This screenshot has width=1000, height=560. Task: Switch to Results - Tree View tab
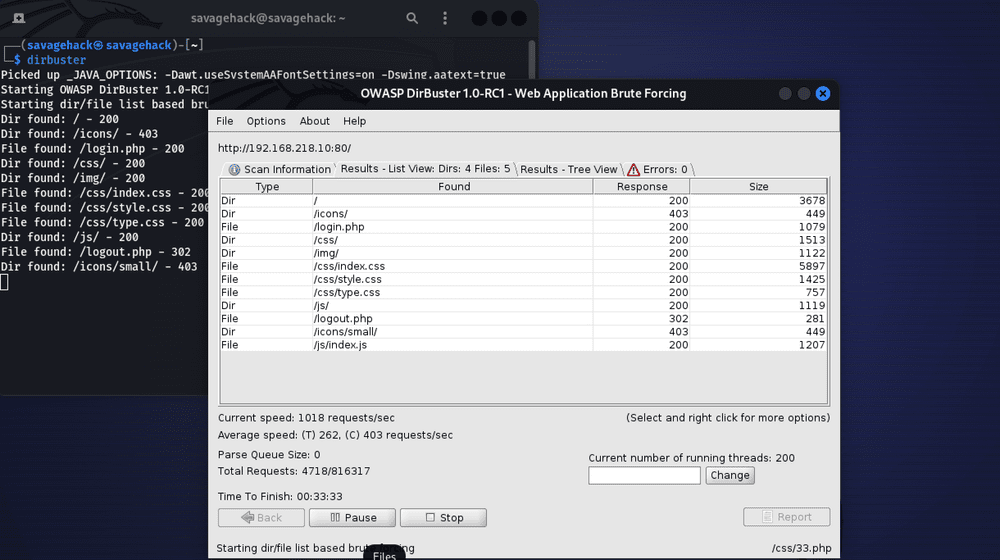pos(568,169)
